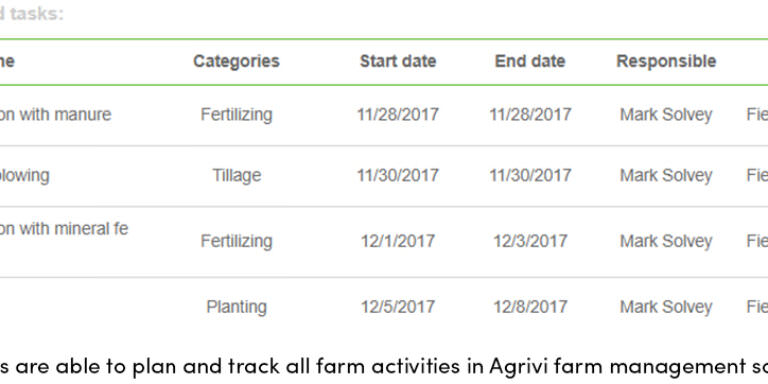This screenshot has height=384, width=768.
Task: Sort by Categories column header
Action: 236,61
